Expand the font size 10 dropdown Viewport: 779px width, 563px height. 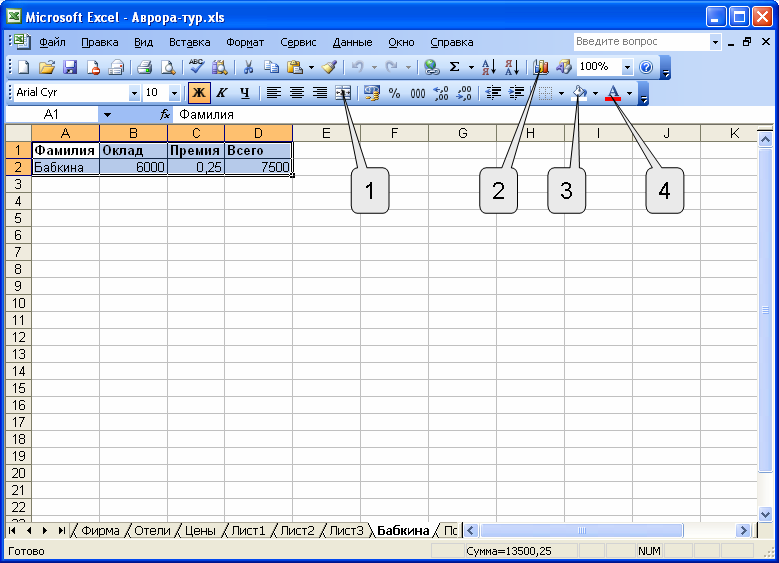174,93
